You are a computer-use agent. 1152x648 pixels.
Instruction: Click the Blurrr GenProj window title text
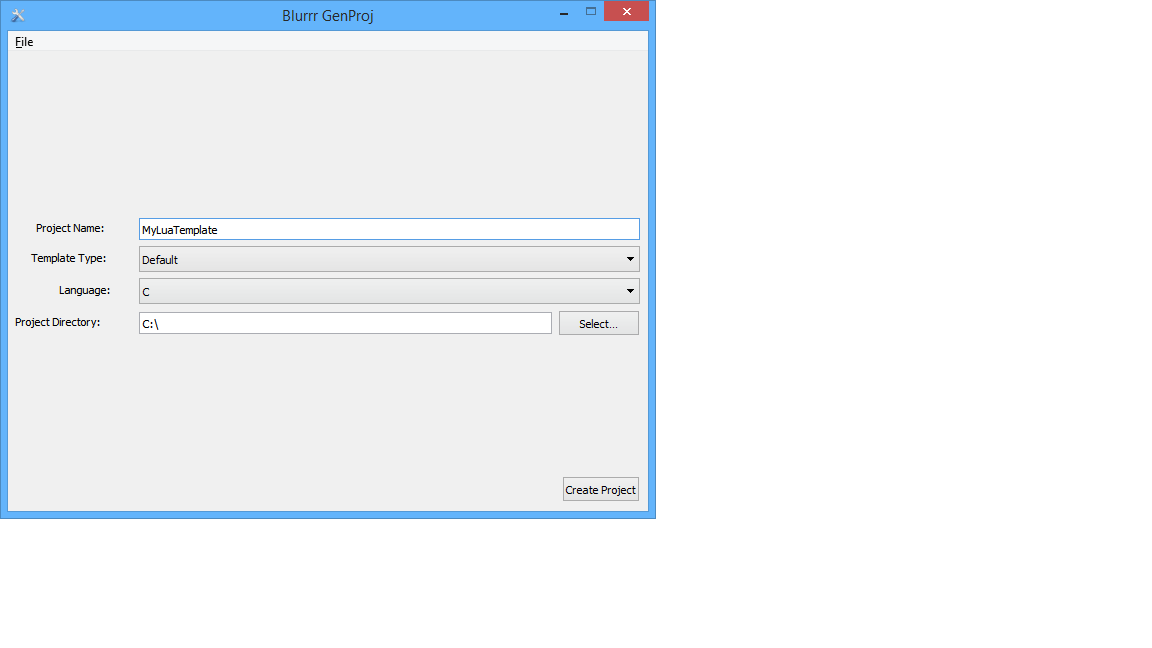point(328,16)
